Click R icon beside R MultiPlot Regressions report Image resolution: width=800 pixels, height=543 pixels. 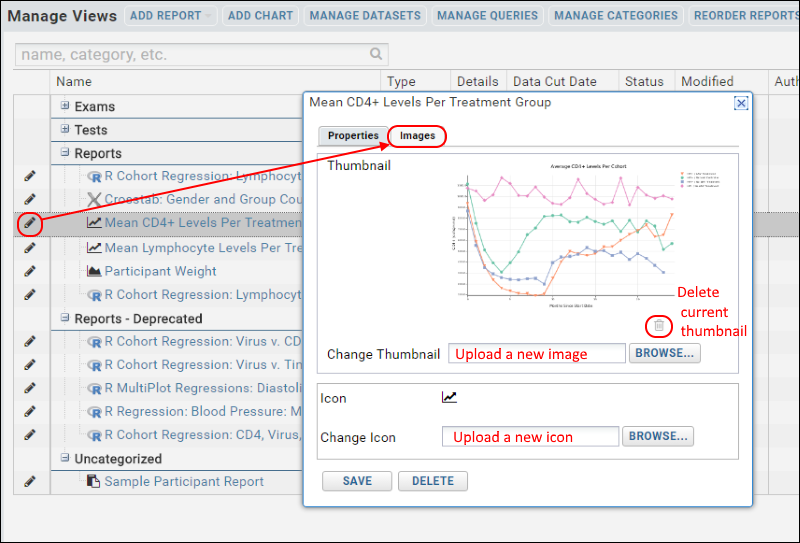94,388
